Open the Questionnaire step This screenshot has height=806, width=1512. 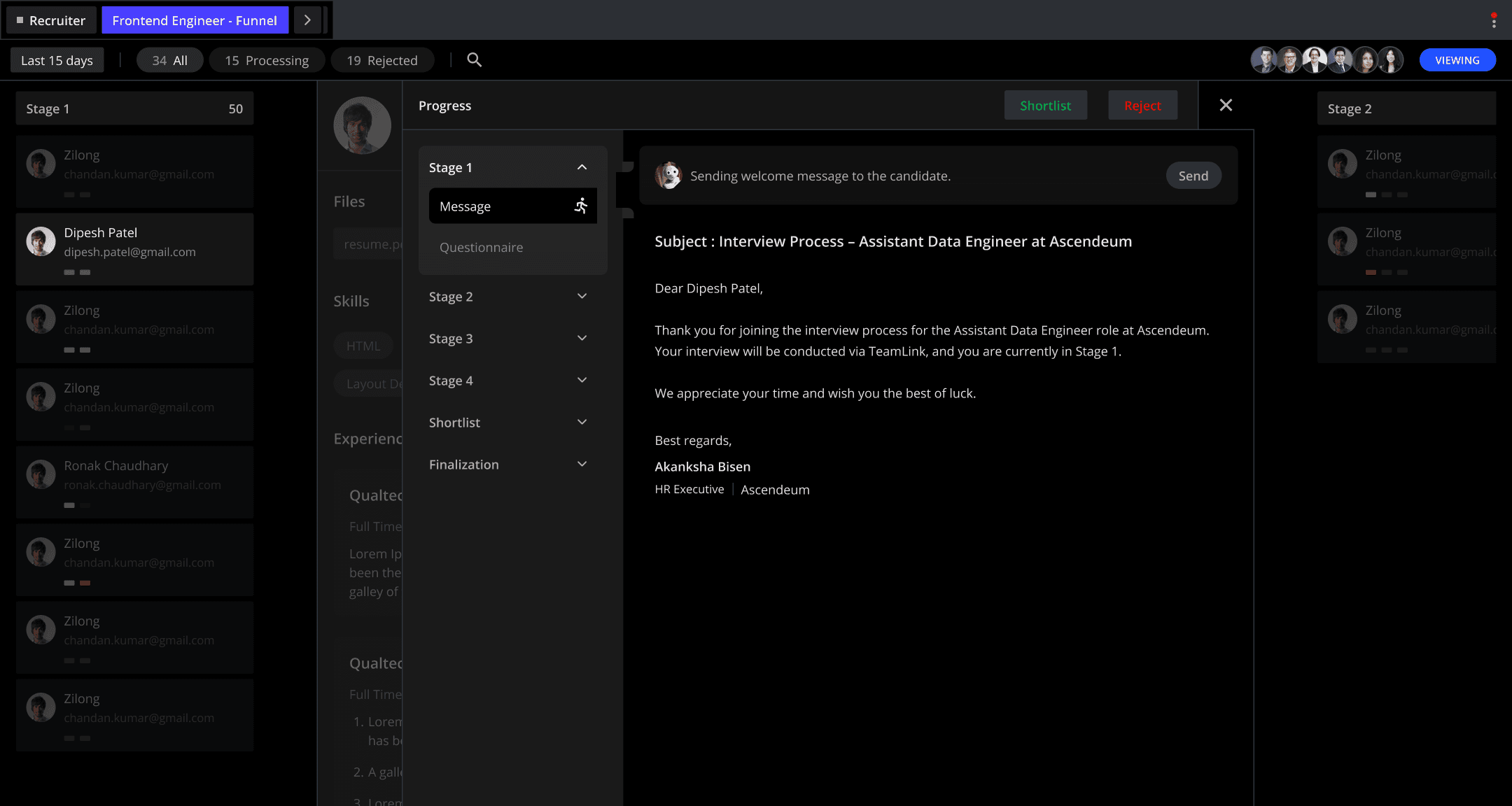click(482, 247)
